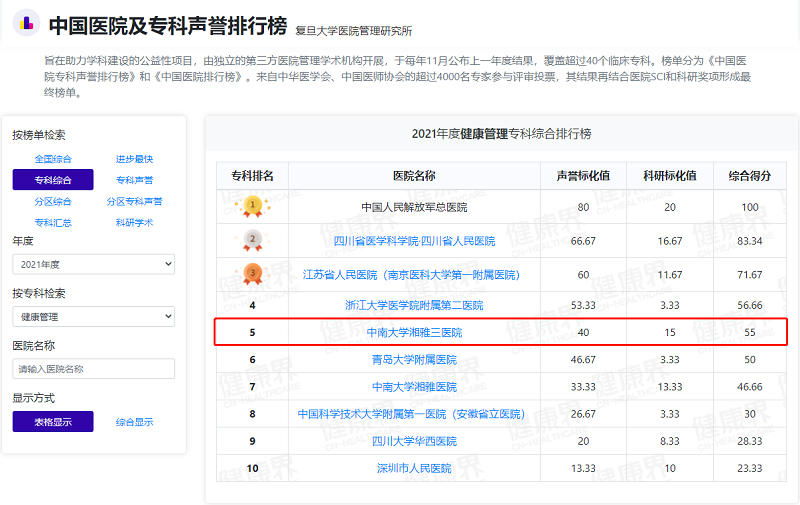This screenshot has height=505, width=800.
Task: Choose 表格显示 display mode
Action: 53,422
